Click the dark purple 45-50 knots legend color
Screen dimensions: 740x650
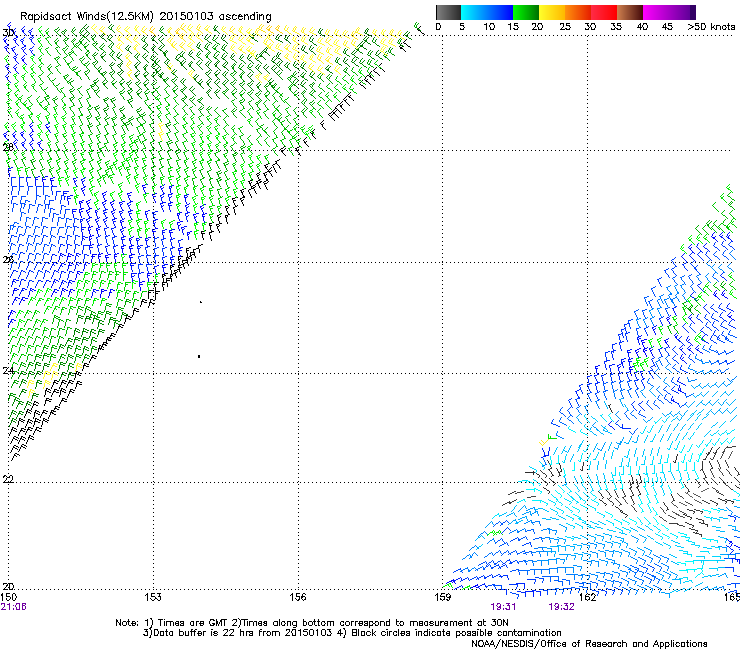click(682, 12)
